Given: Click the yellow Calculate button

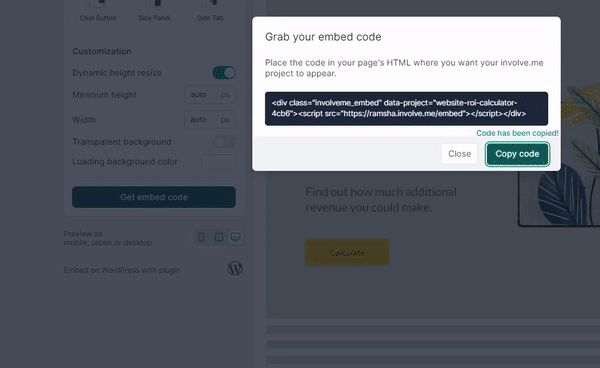Looking at the screenshot, I should click(x=347, y=252).
